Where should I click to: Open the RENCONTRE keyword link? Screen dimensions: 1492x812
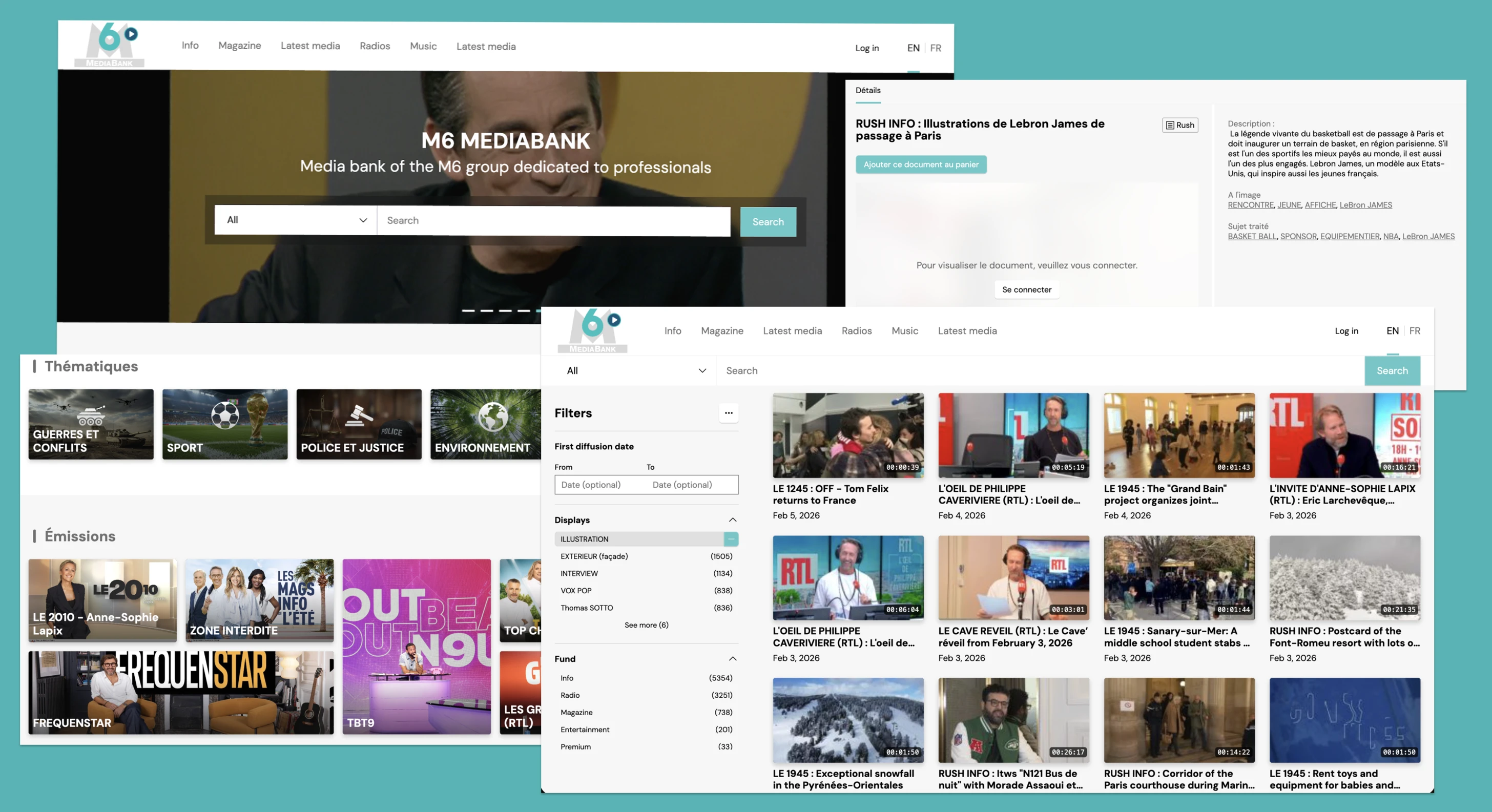tap(1251, 205)
